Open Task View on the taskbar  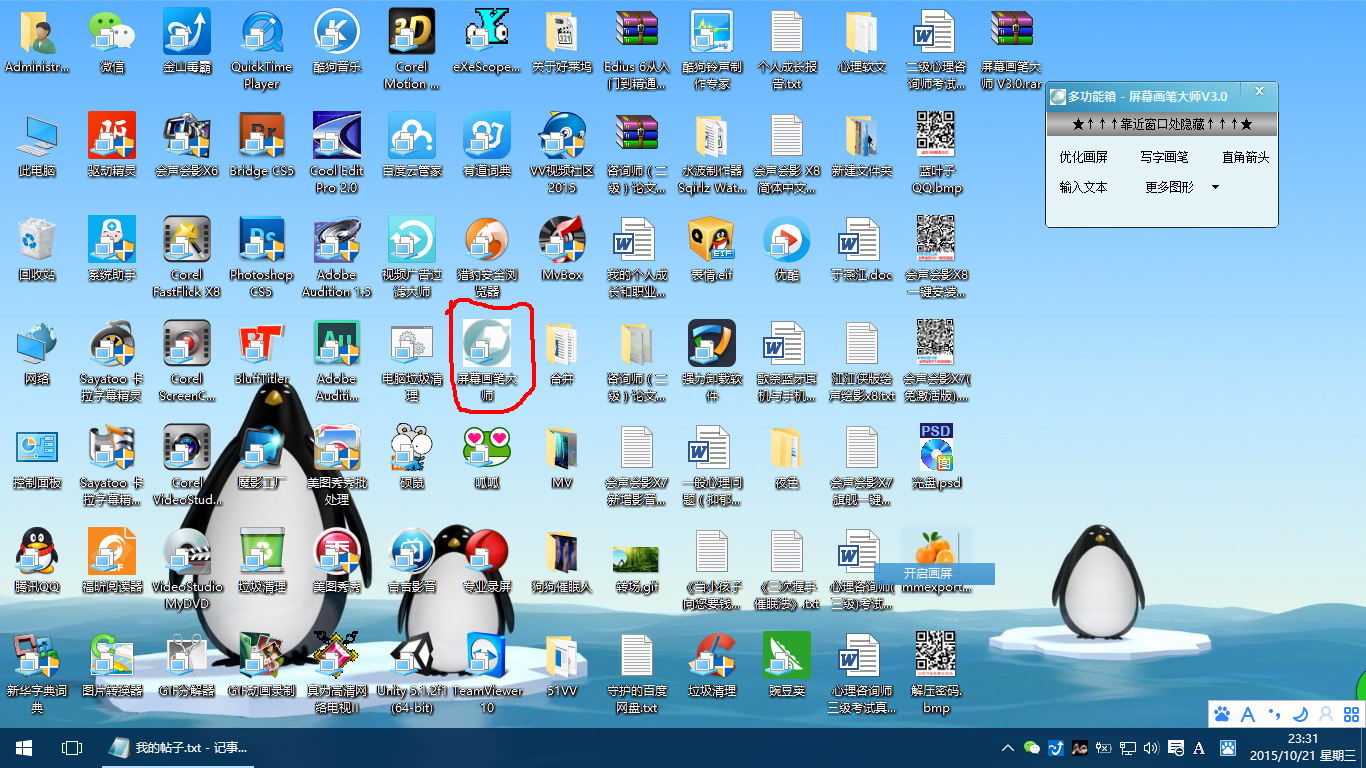pos(72,748)
